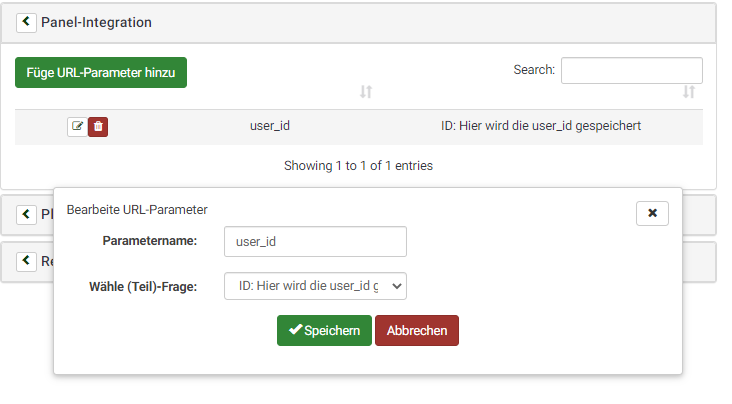Image resolution: width=732 pixels, height=404 pixels.
Task: Edit the user_id parameter via pencil icon
Action: click(77, 127)
